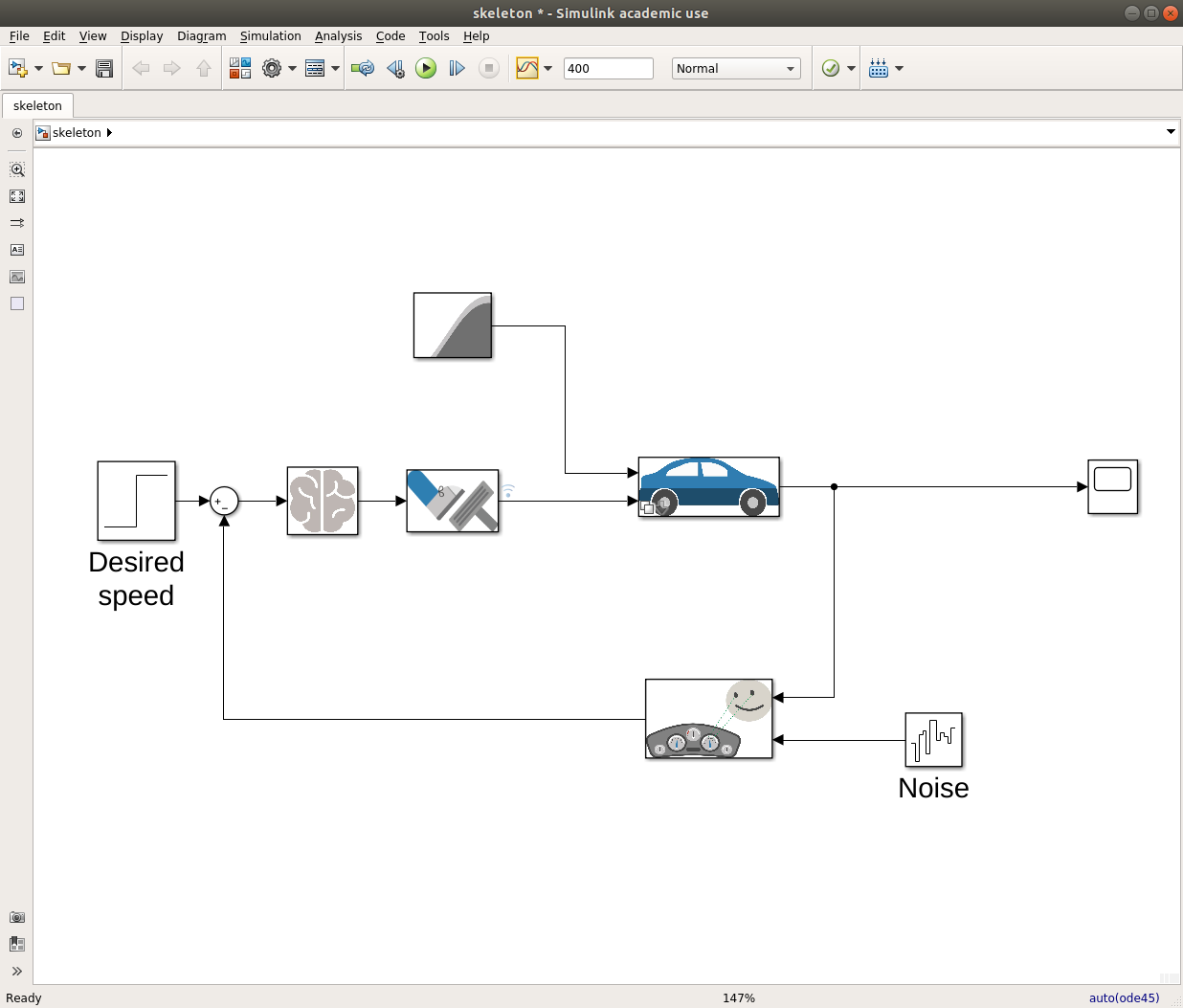Select the pedal actuator block
Screen dimensions: 1183x1008
(453, 501)
